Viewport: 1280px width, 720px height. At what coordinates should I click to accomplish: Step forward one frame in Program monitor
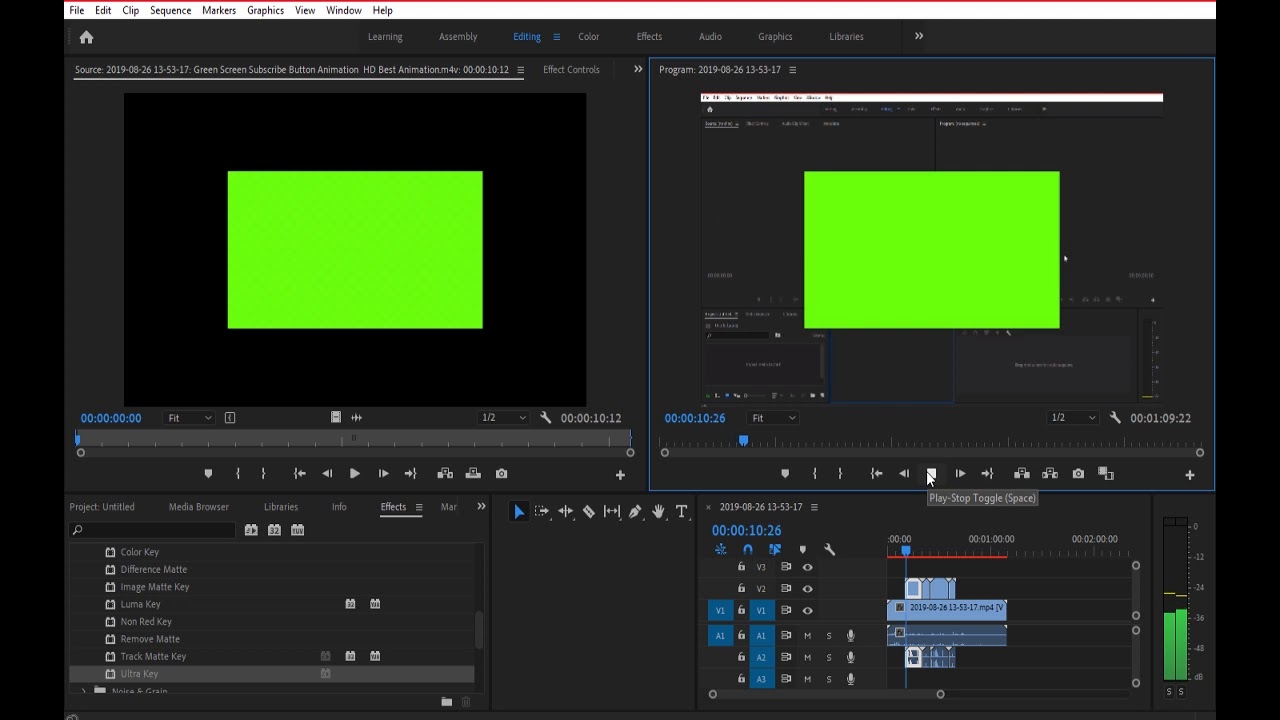[x=960, y=473]
